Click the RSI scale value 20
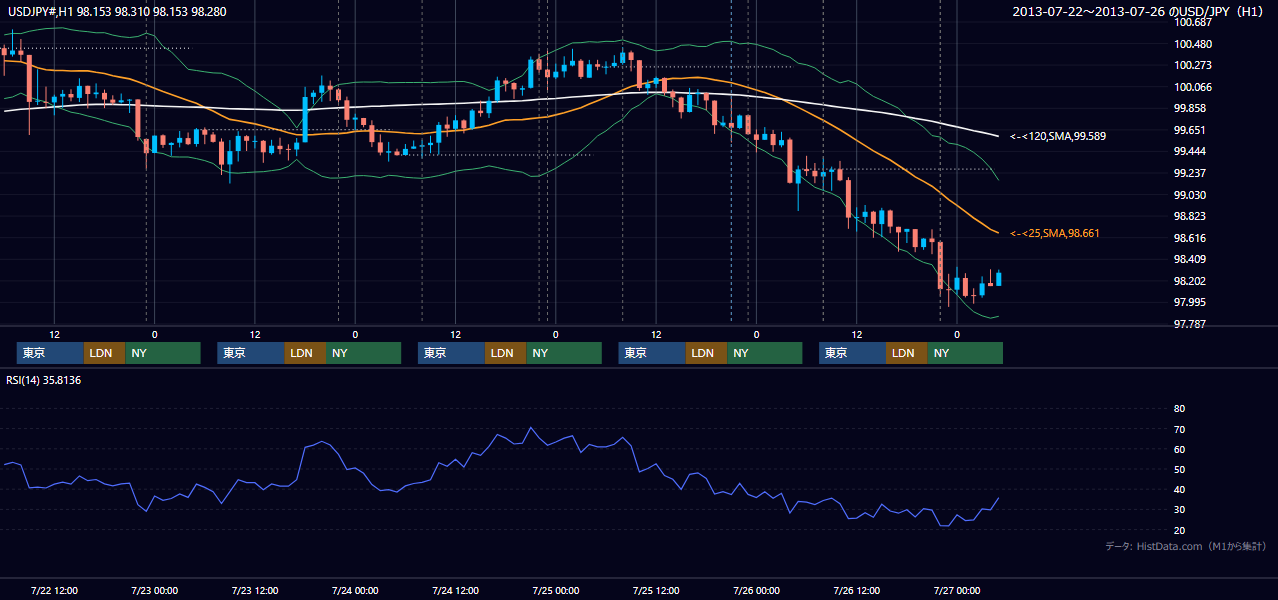The height and width of the screenshot is (600, 1278). (x=1179, y=530)
